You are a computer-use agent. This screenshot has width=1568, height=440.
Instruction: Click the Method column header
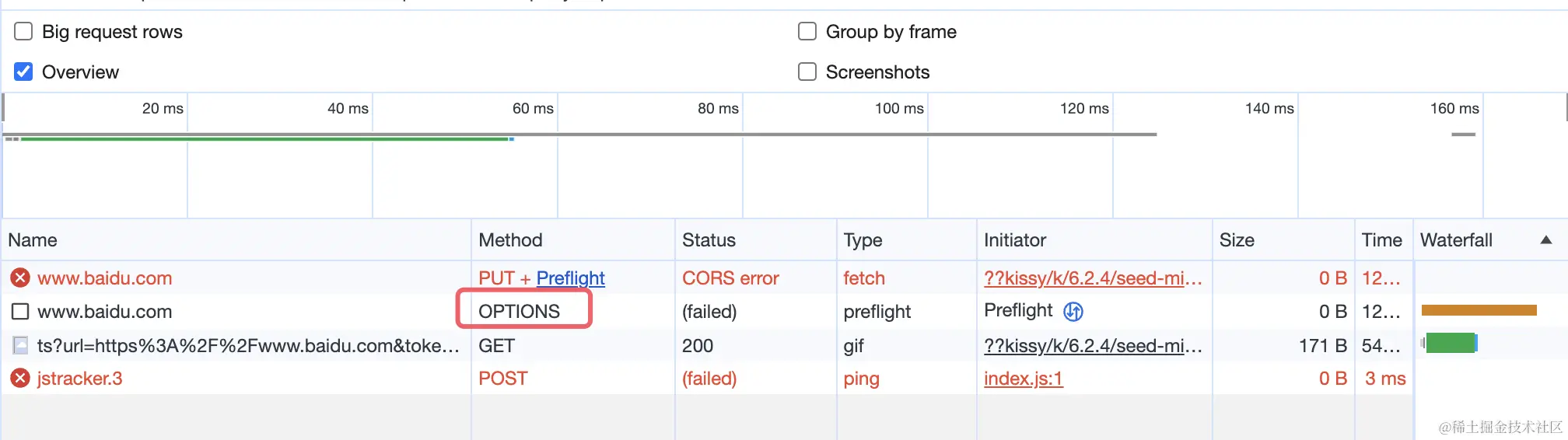coord(510,240)
